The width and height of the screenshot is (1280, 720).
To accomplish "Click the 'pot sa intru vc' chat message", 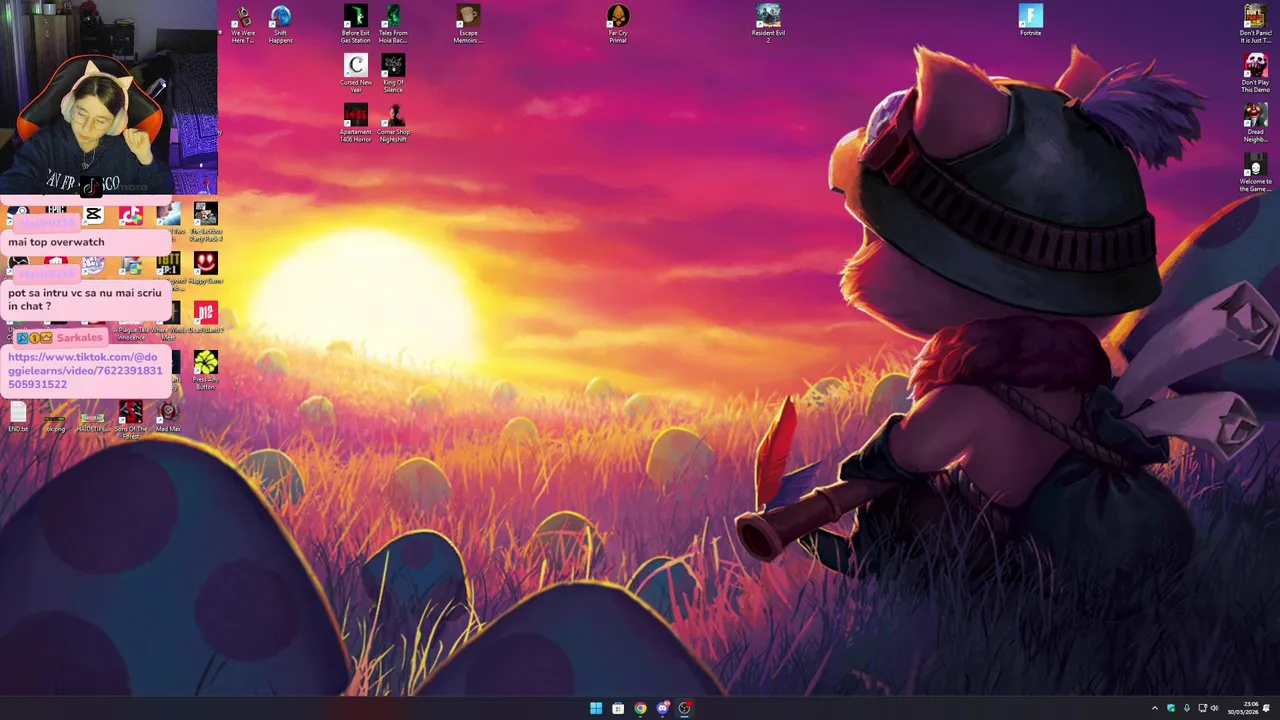I will coord(84,299).
